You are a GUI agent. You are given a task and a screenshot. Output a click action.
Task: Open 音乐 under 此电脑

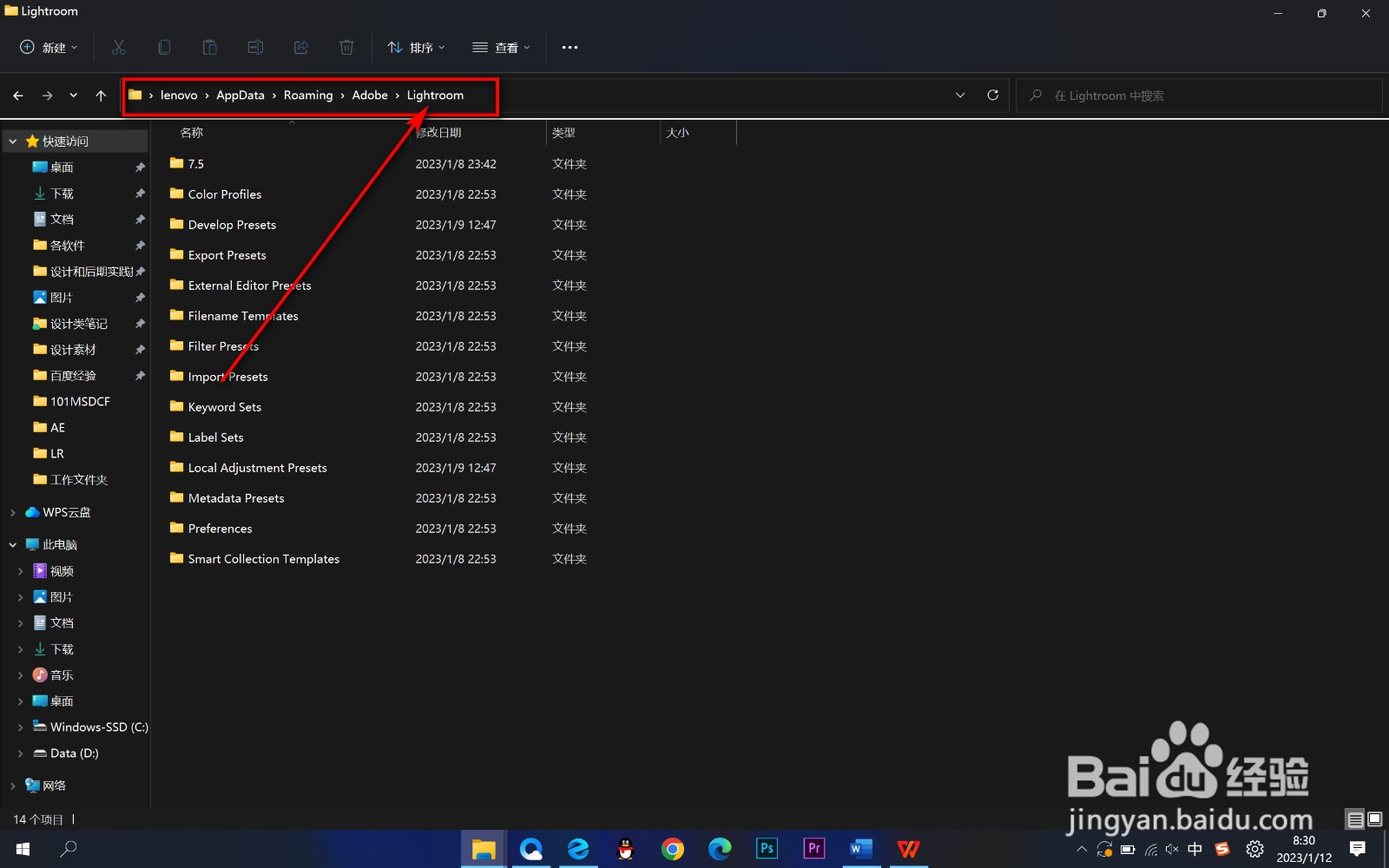tap(62, 675)
